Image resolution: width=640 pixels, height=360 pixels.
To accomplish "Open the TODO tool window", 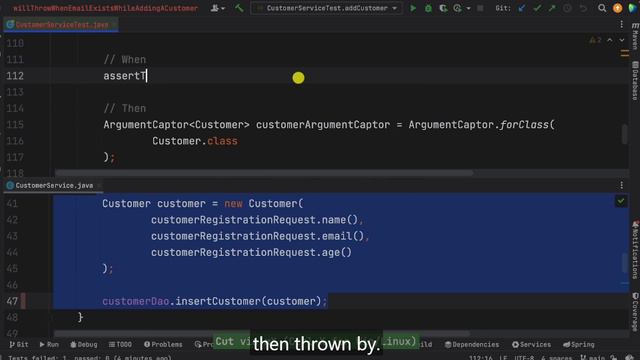I will [x=120, y=344].
